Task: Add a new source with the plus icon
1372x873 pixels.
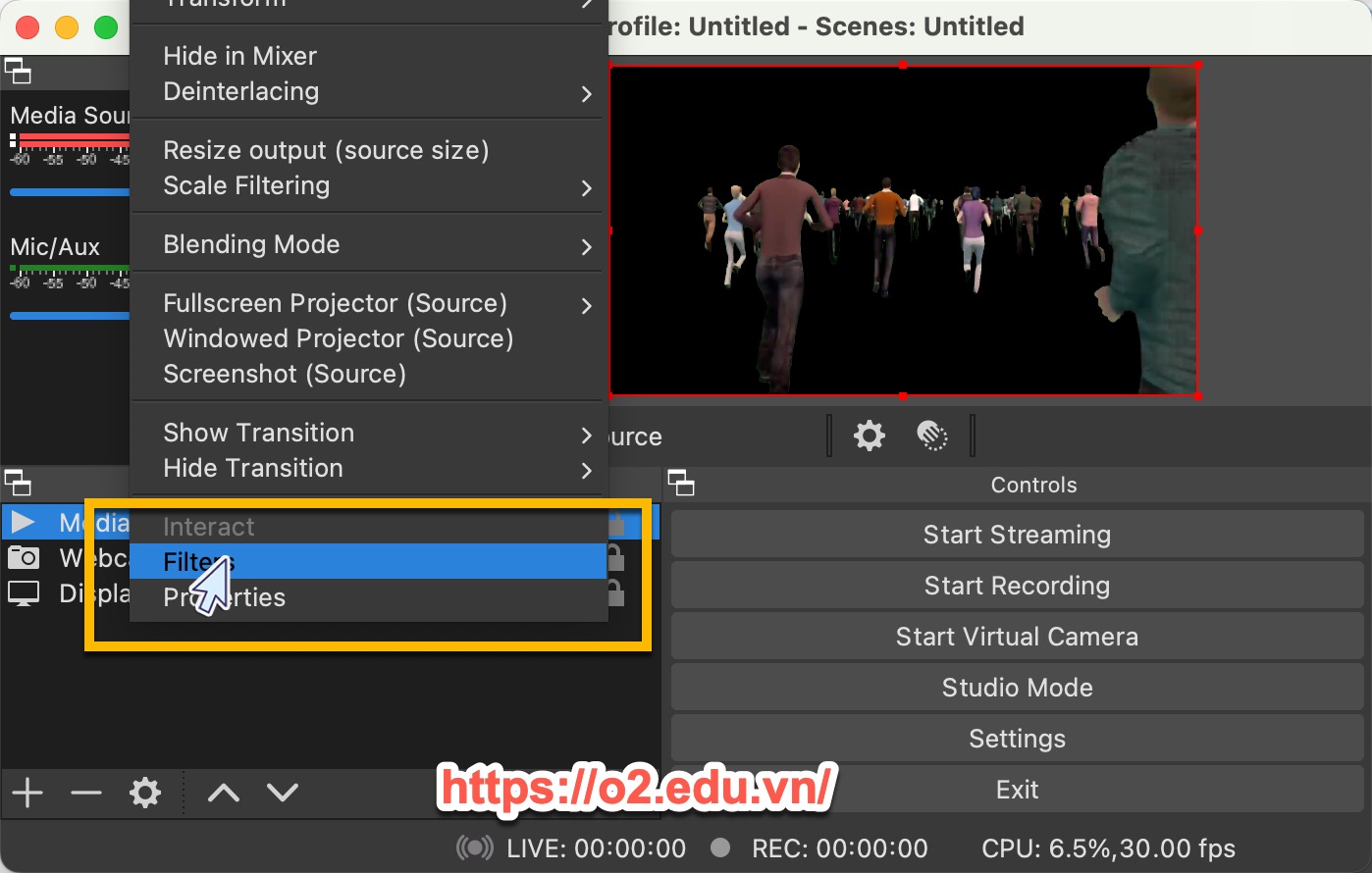Action: 27,792
